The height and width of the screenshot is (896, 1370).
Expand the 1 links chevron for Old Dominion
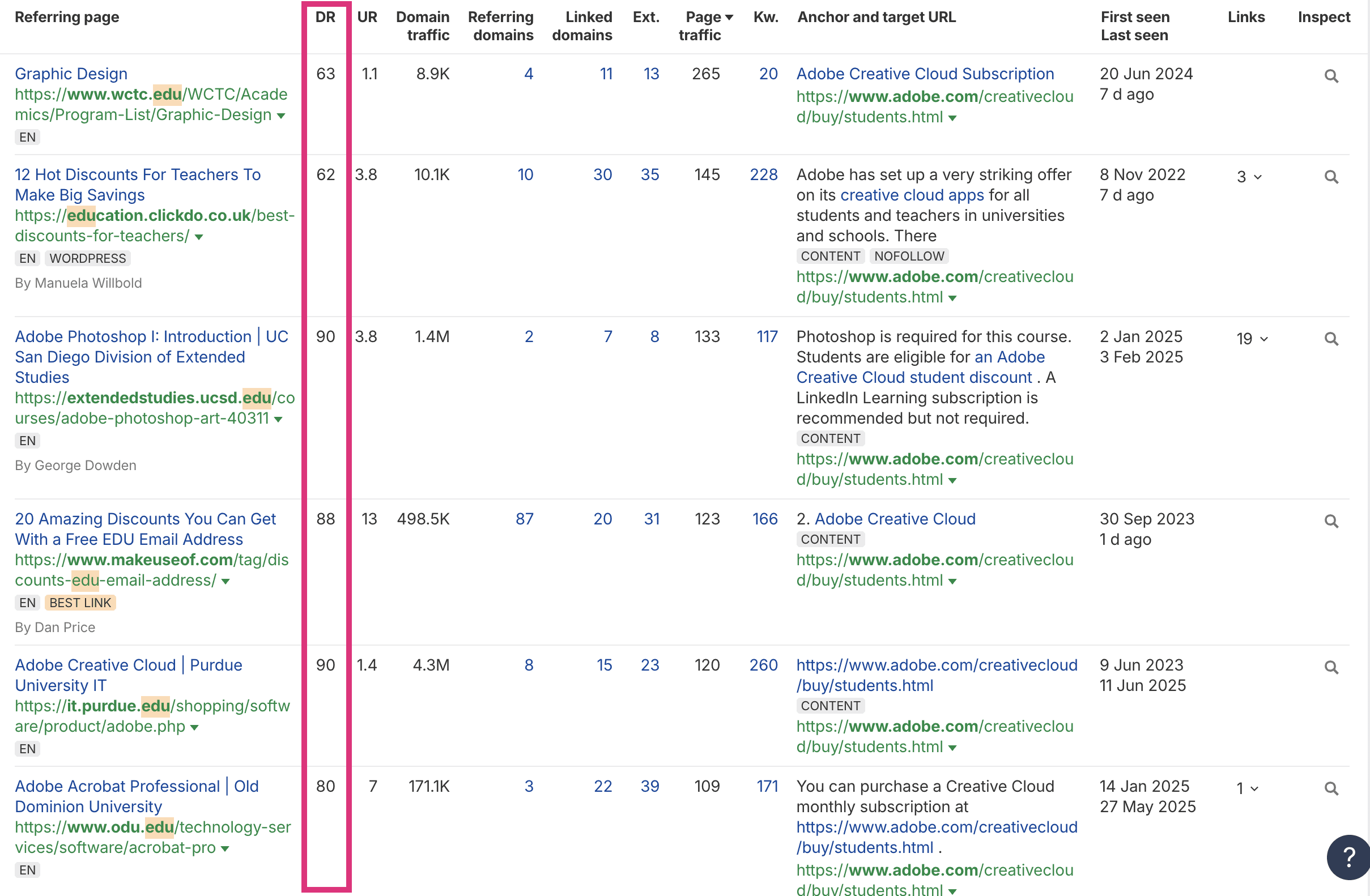click(1255, 788)
